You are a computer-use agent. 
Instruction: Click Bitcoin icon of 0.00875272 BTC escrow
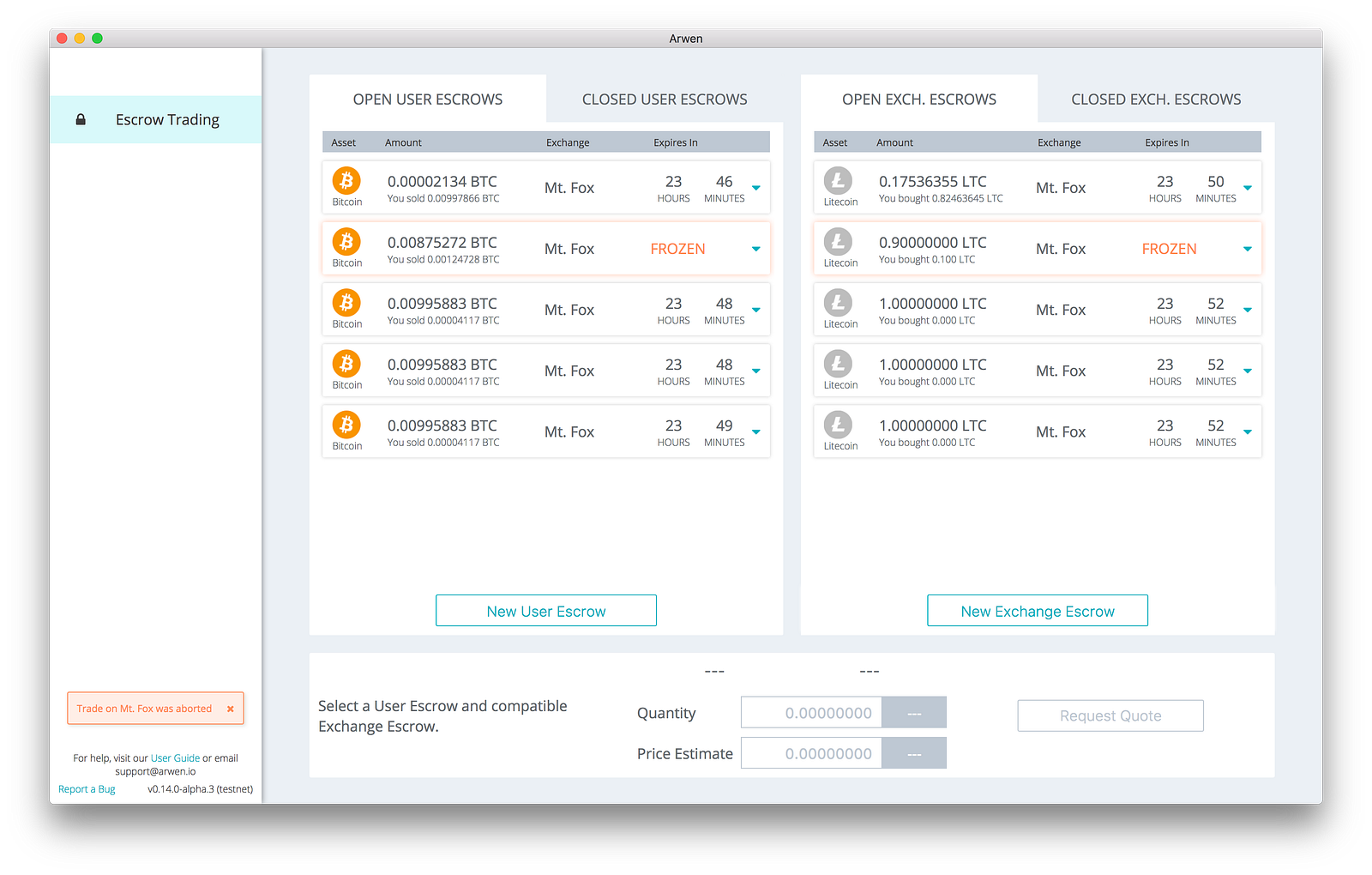(346, 241)
